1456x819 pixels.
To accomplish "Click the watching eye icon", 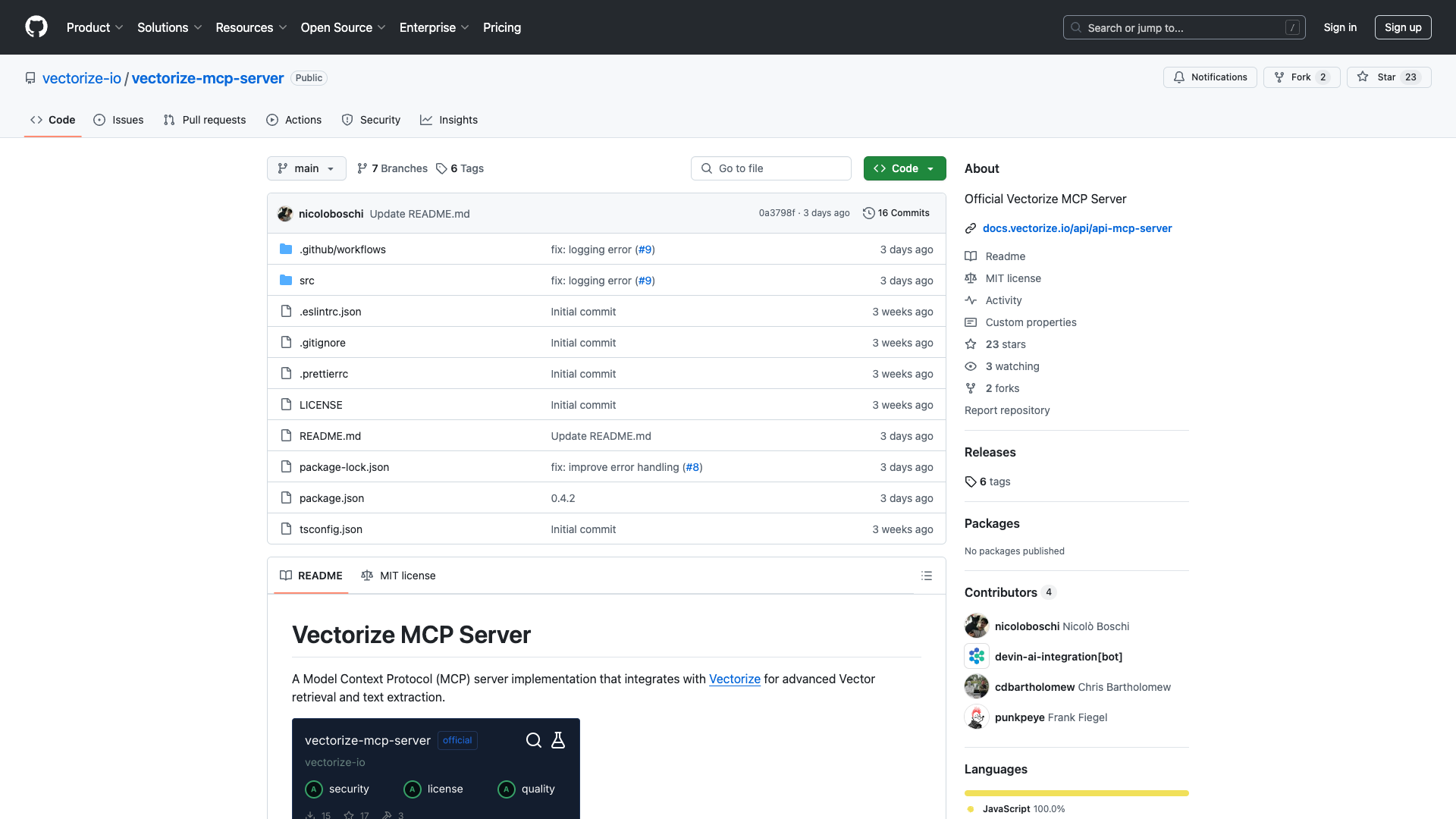I will coord(971,366).
